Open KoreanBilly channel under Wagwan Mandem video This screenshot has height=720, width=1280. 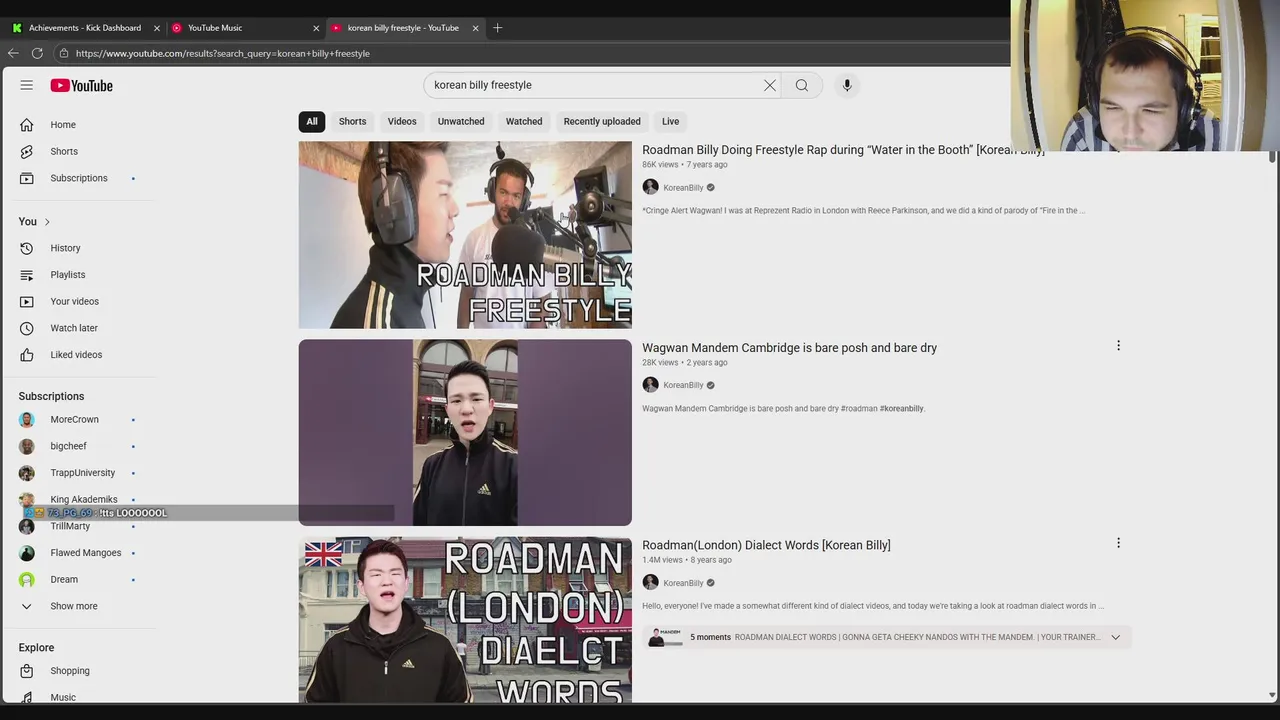pos(683,385)
